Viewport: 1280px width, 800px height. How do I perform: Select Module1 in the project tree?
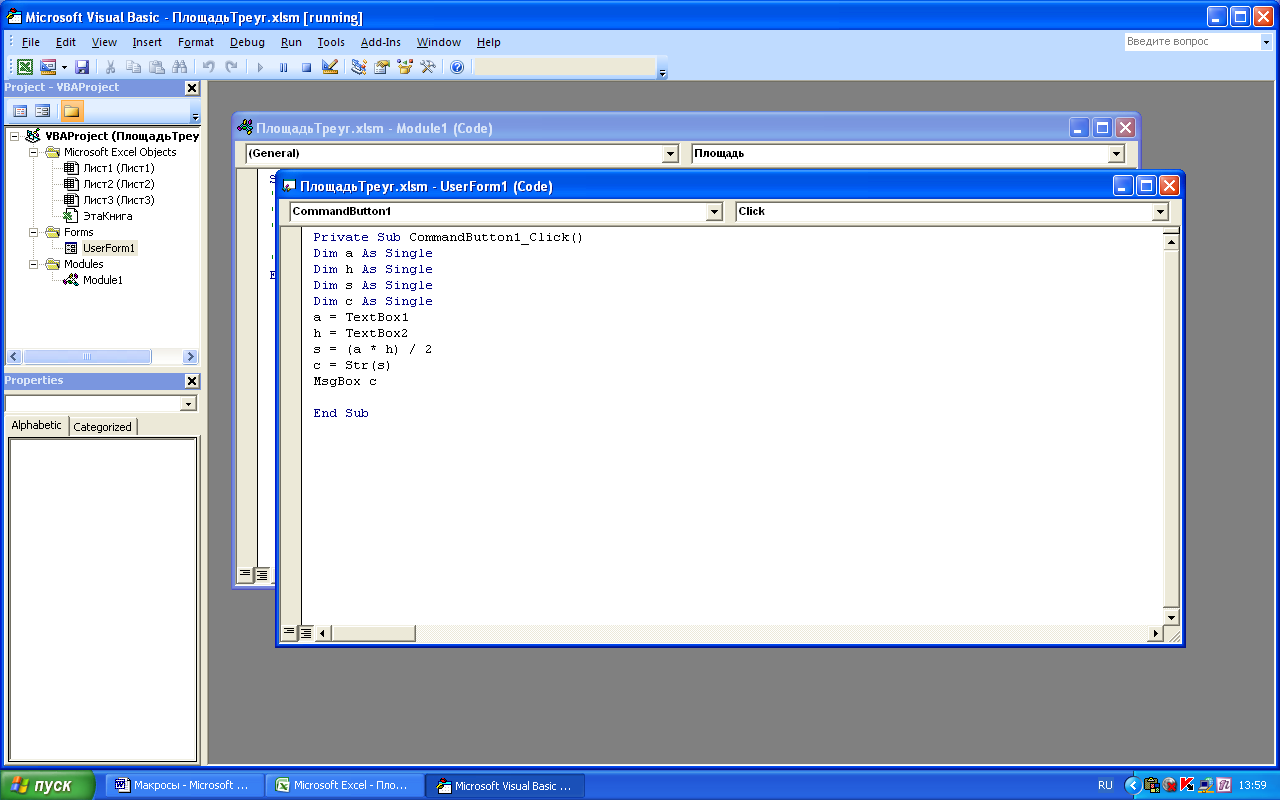coord(103,280)
